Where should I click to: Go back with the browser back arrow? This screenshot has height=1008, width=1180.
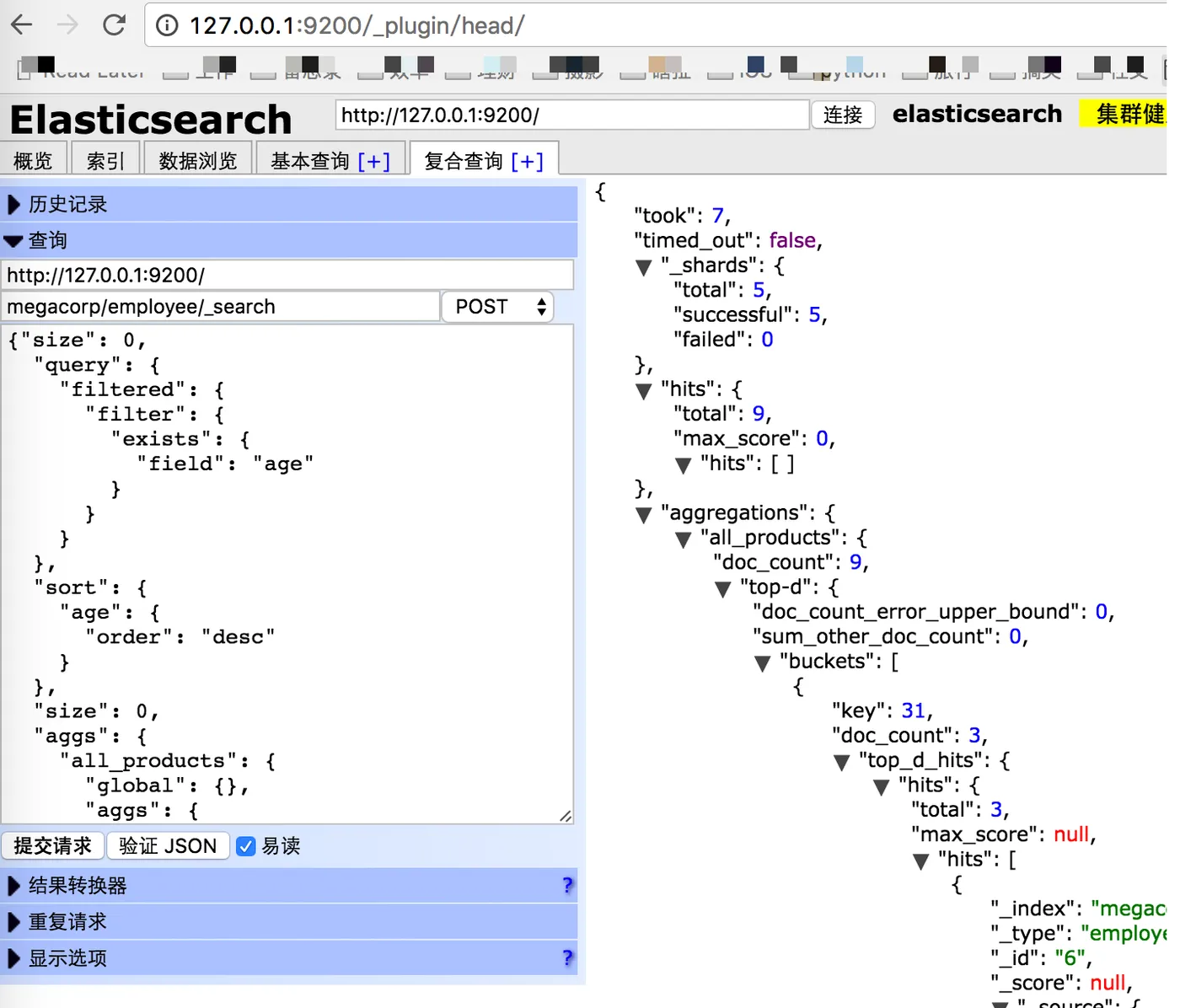pos(22,24)
